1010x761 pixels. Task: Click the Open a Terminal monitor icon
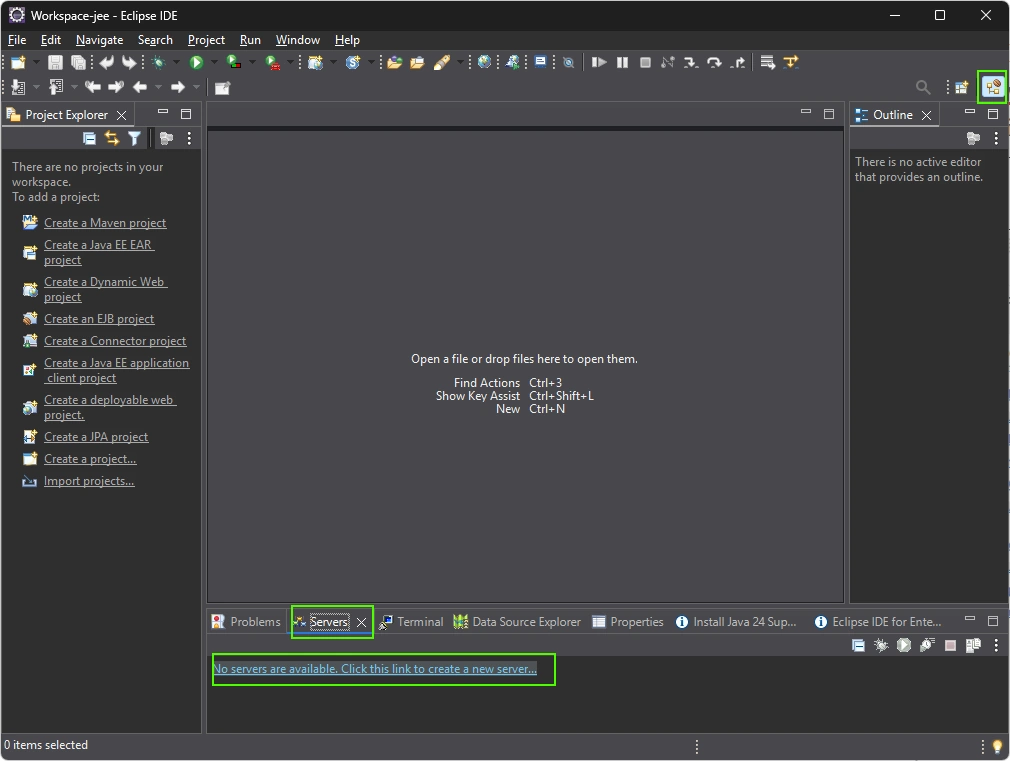pos(540,63)
